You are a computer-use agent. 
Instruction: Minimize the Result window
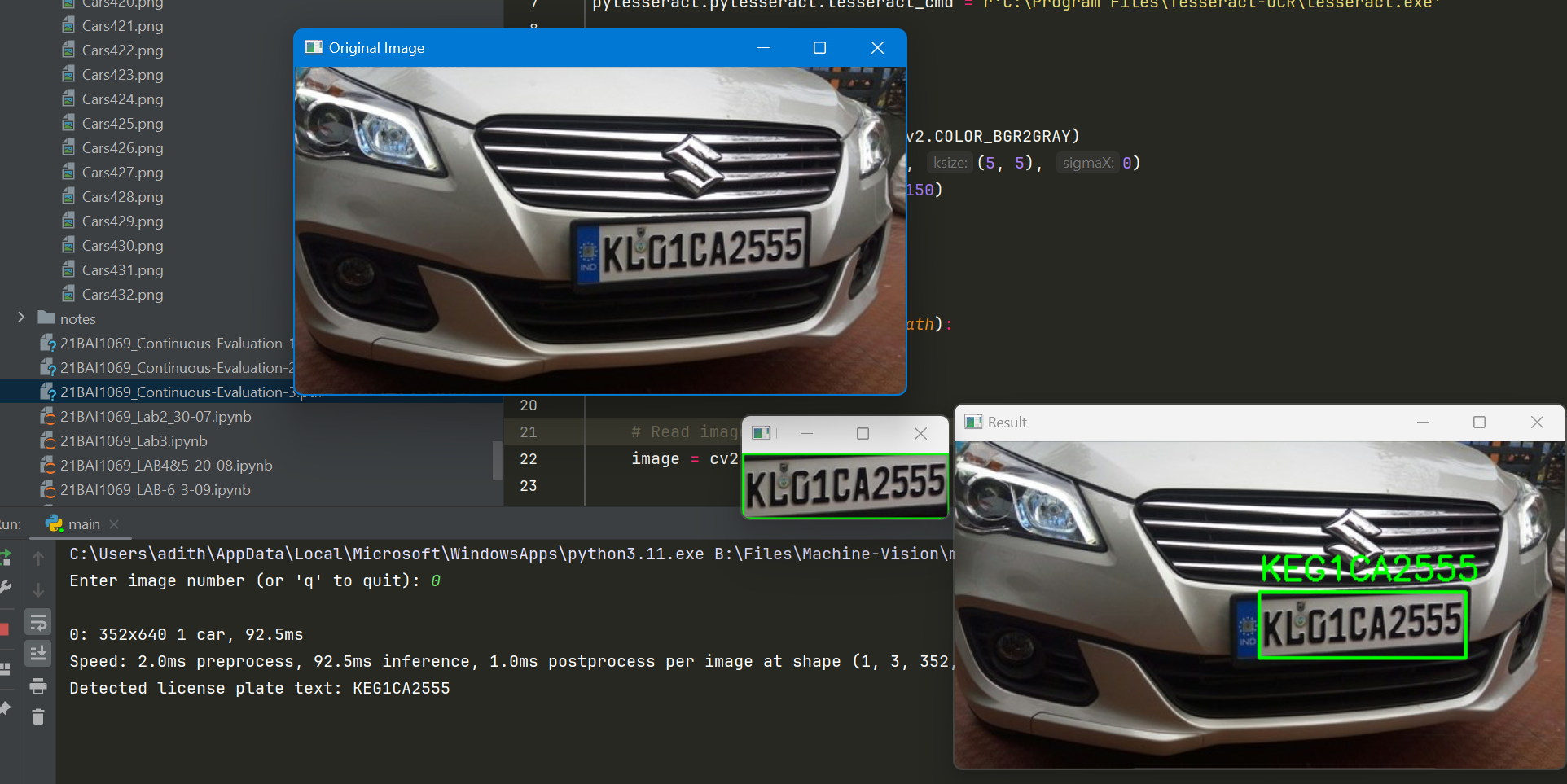click(1423, 422)
